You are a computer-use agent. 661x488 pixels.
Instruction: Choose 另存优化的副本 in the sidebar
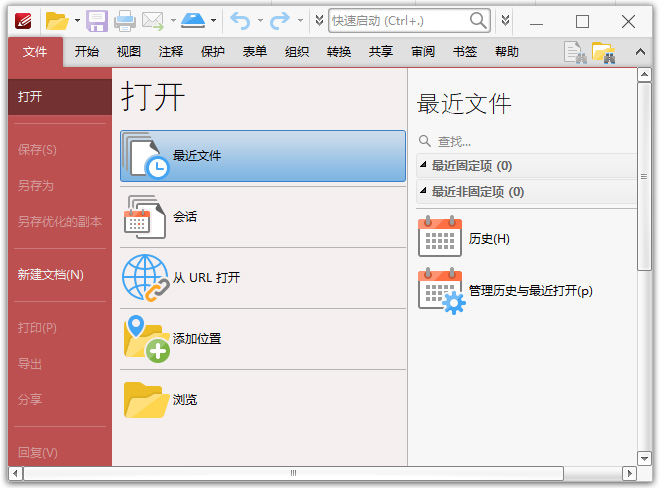coord(60,221)
